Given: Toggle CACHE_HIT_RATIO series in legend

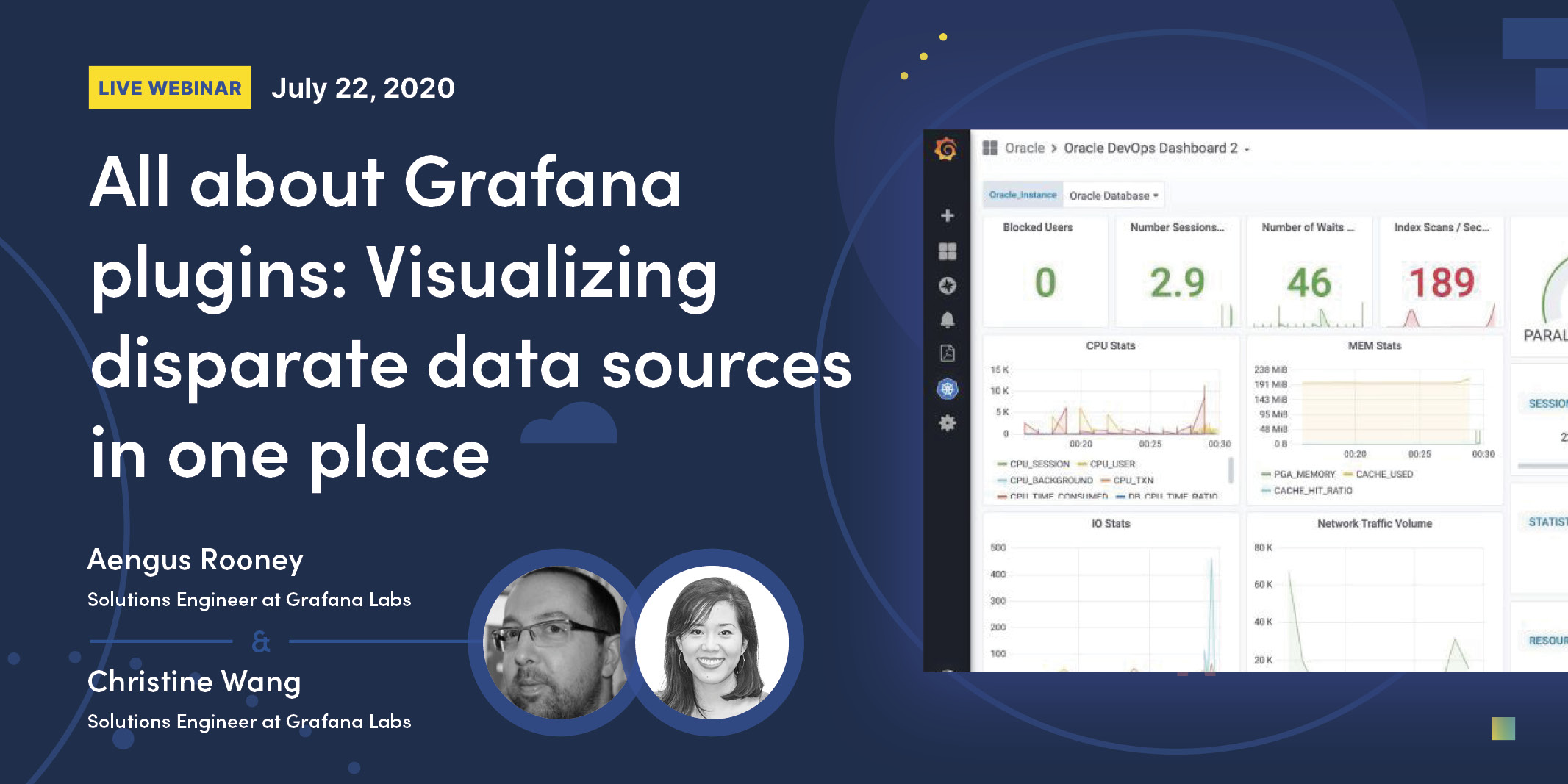Looking at the screenshot, I should pos(1306,490).
